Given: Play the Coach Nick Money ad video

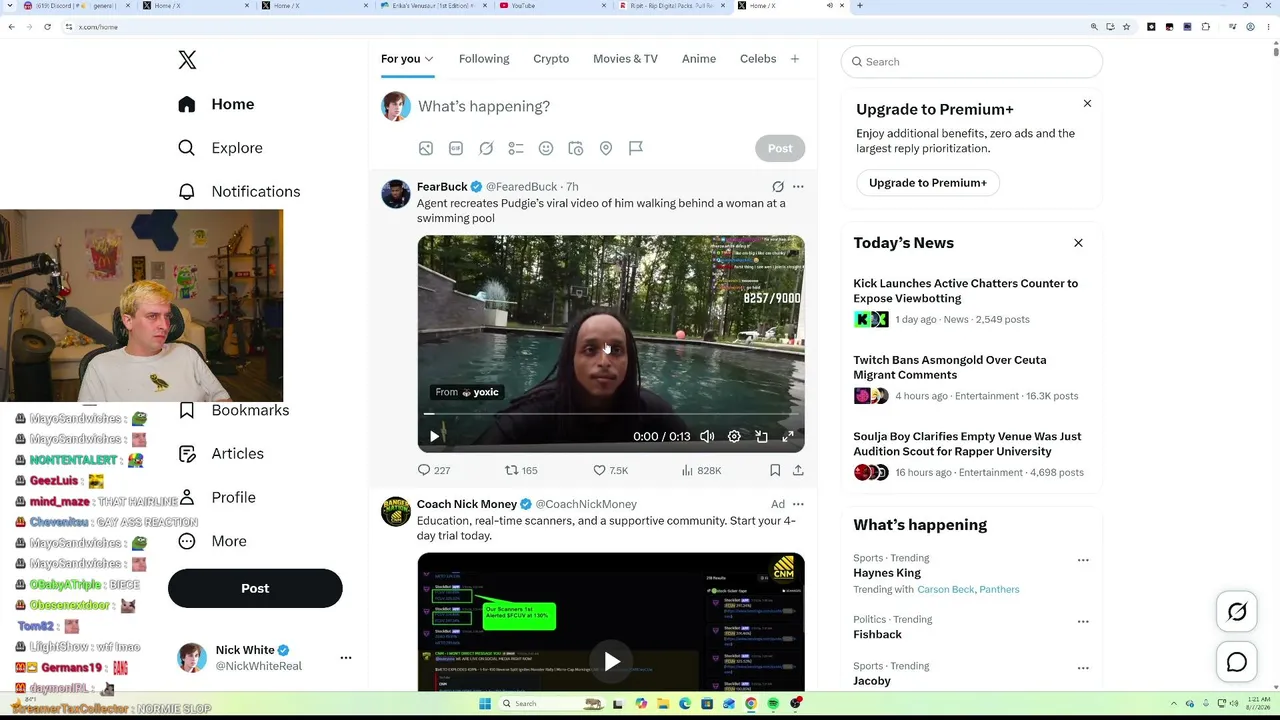Looking at the screenshot, I should [x=611, y=661].
